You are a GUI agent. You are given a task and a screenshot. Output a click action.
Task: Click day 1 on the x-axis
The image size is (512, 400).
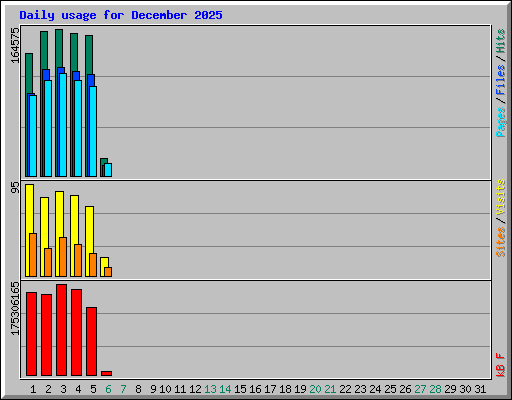(33, 389)
